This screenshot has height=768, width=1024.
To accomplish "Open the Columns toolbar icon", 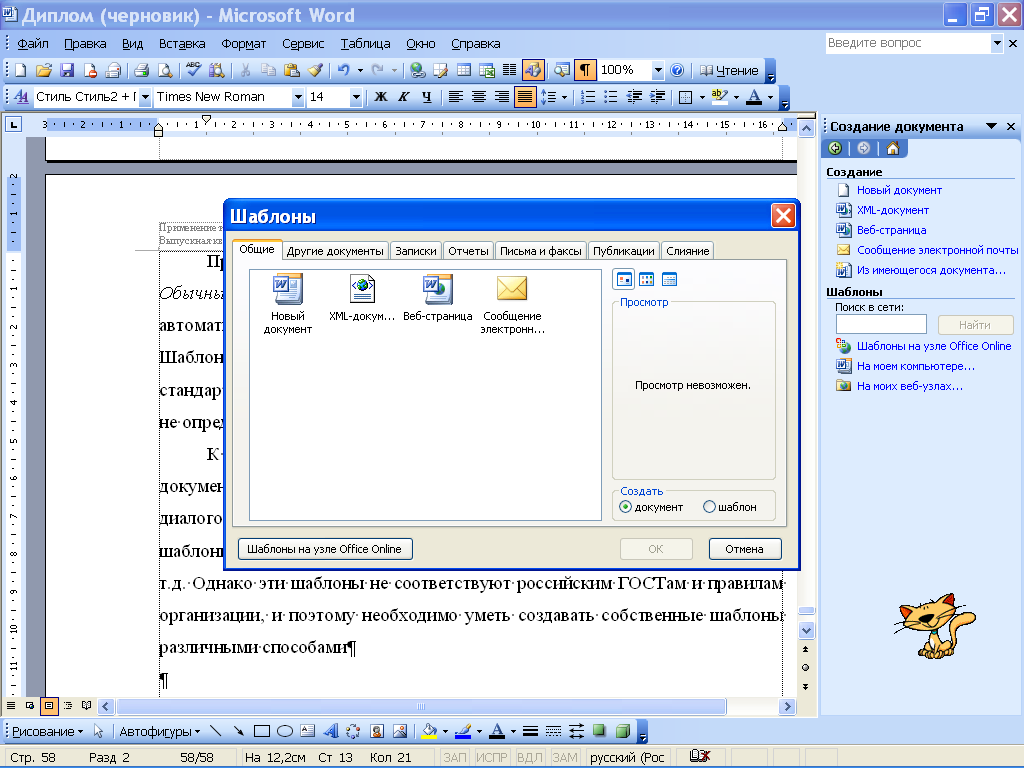I will point(509,70).
